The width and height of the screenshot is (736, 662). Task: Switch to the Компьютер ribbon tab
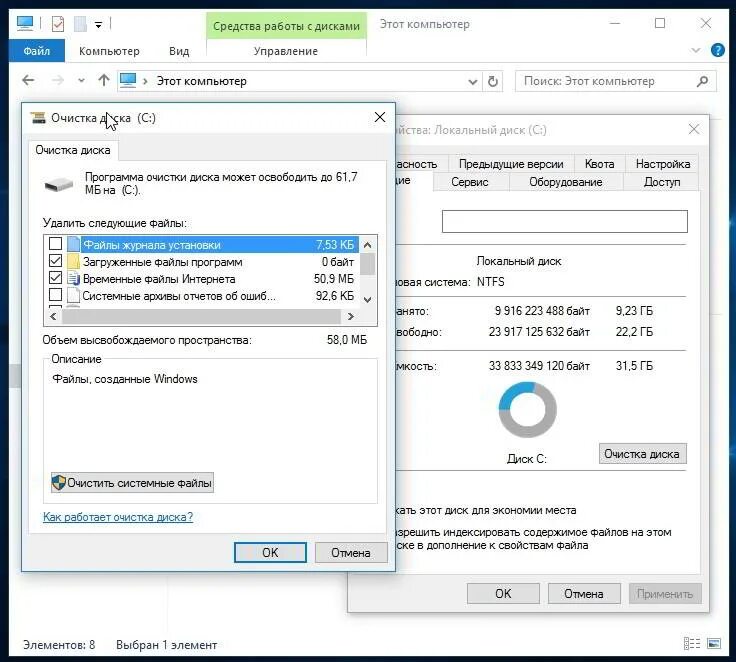click(x=109, y=51)
